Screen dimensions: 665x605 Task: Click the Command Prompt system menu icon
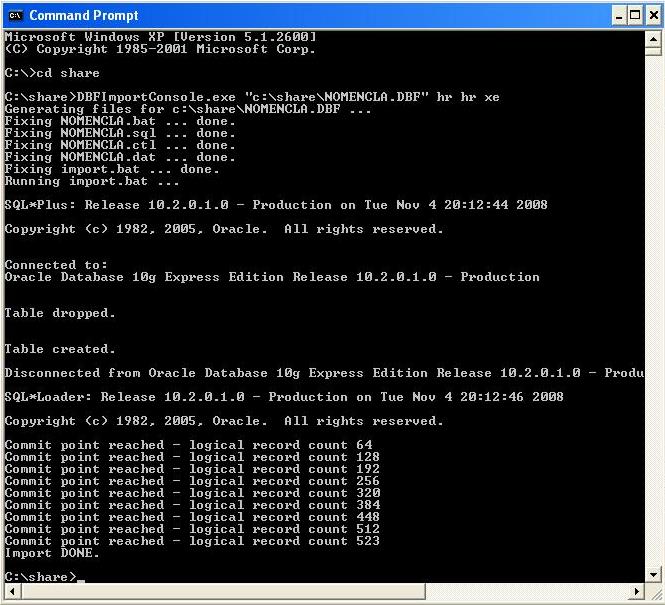point(15,16)
